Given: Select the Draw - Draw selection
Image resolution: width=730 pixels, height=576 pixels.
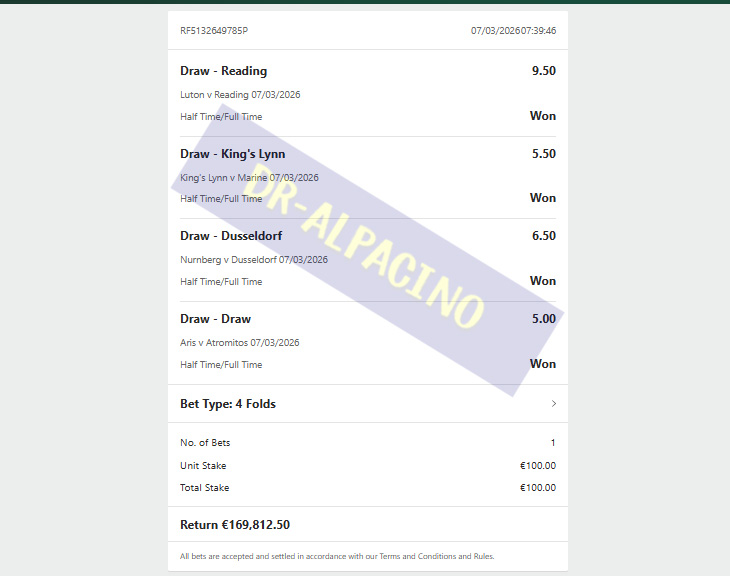Looking at the screenshot, I should click(x=216, y=319).
